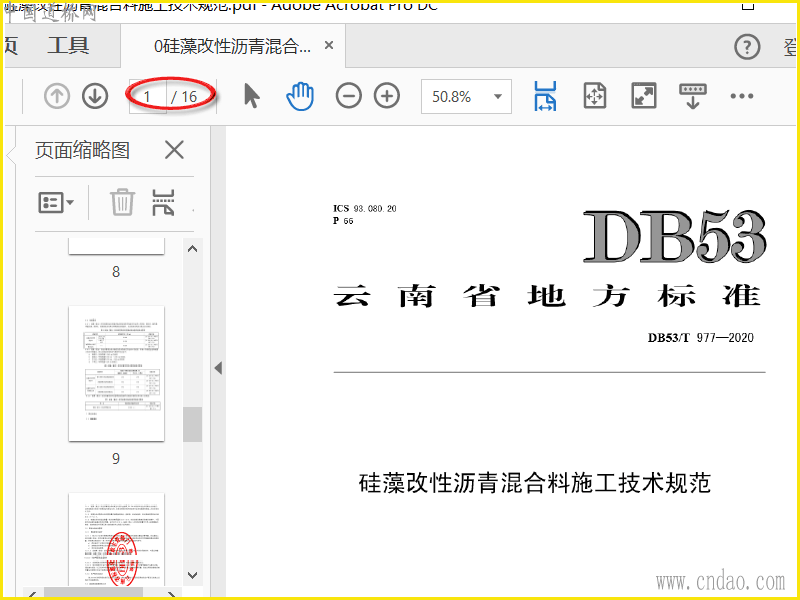Click the page label 9
Viewport: 800px width, 600px height.
[116, 459]
